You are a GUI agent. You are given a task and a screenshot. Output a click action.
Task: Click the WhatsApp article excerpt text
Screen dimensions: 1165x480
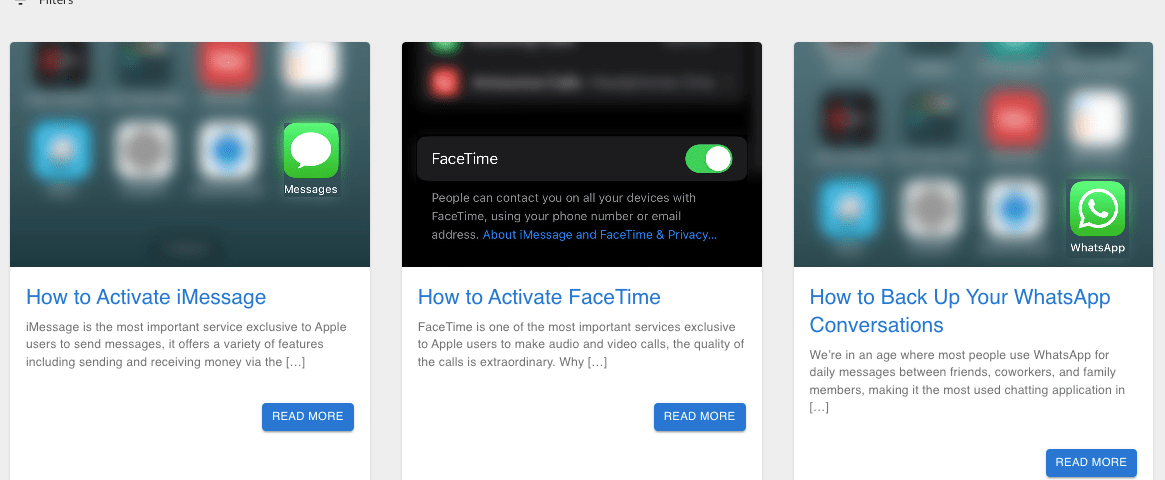[967, 381]
